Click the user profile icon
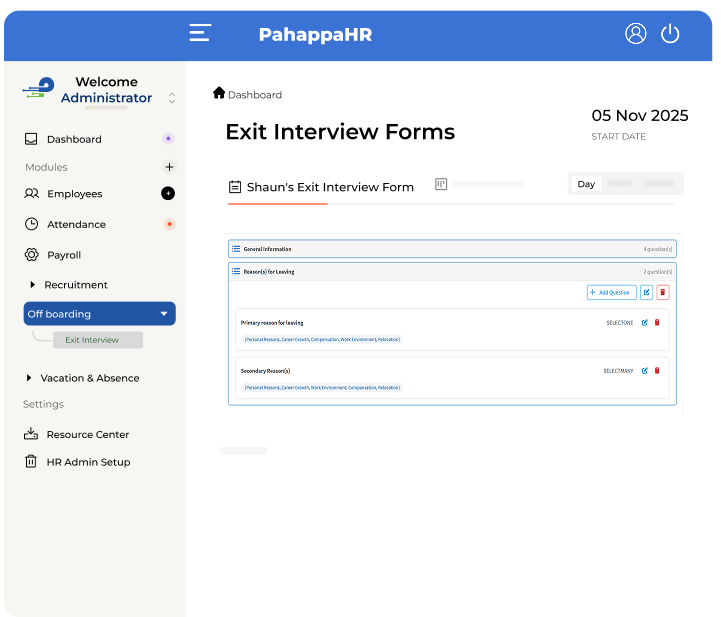This screenshot has width=721, height=617. coord(636,33)
